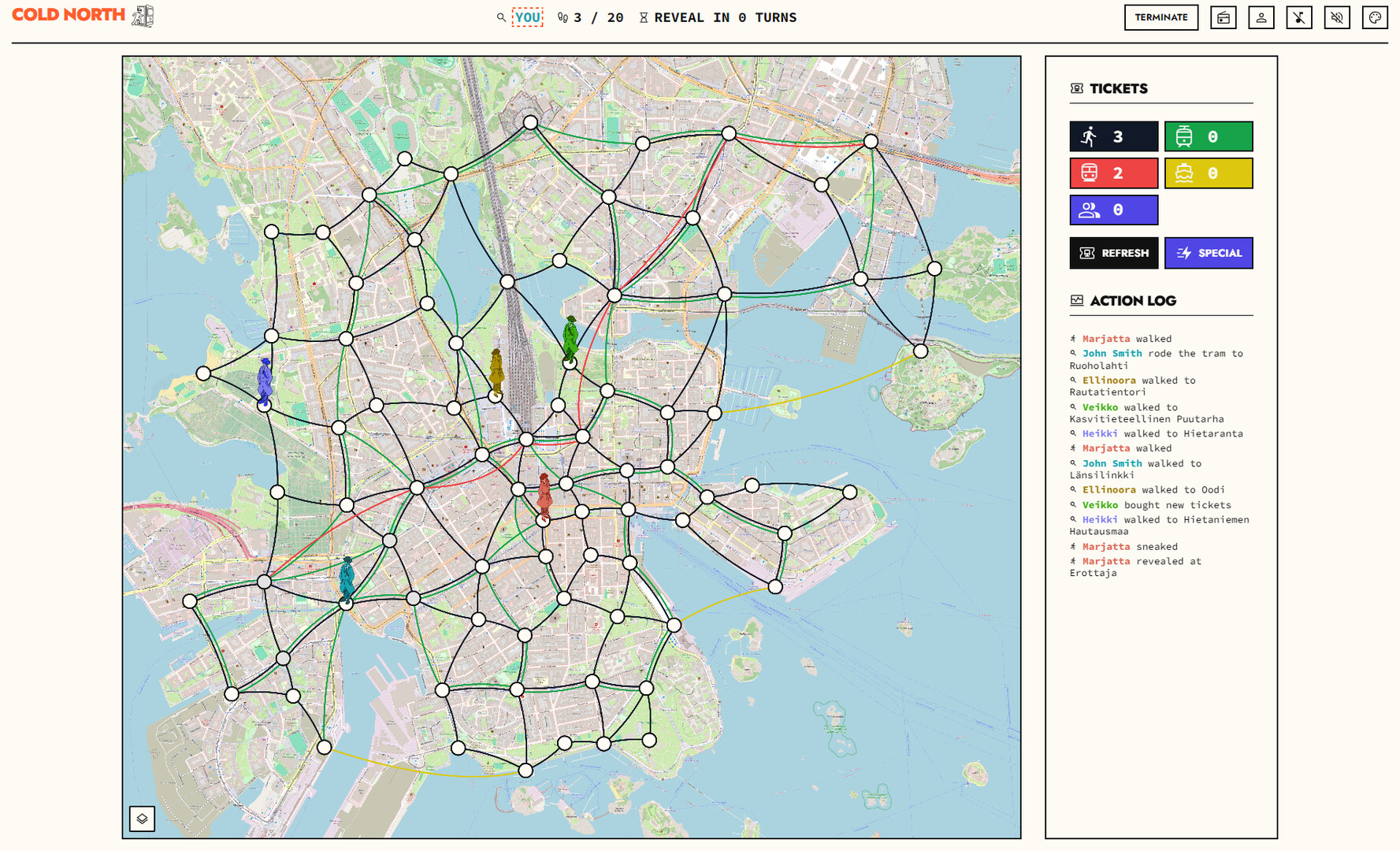Screen dimensions: 1400x851
Task: Toggle the sound mute icon
Action: point(1336,17)
